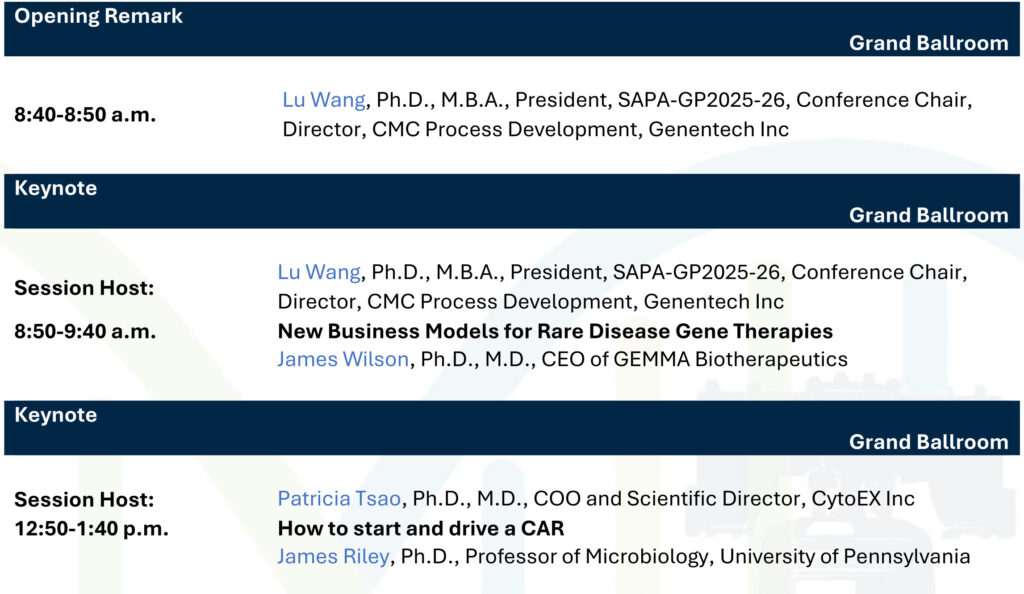This screenshot has width=1024, height=594.
Task: Click the 12:50-1:40 p.m. time slot
Action: [91, 529]
